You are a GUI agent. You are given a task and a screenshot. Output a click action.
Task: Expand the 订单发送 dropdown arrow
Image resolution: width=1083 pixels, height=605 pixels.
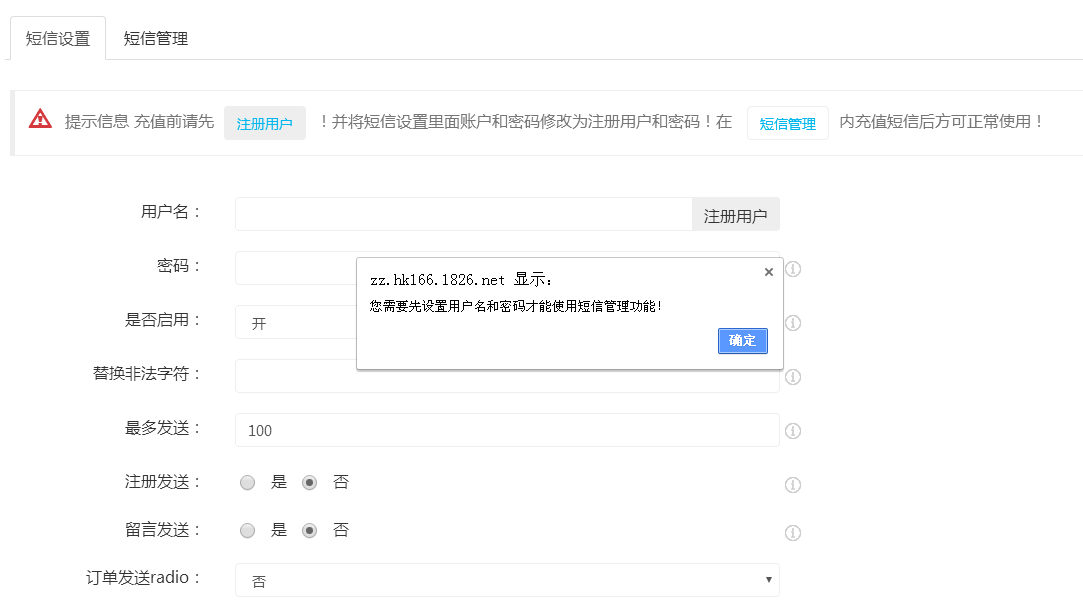[768, 578]
